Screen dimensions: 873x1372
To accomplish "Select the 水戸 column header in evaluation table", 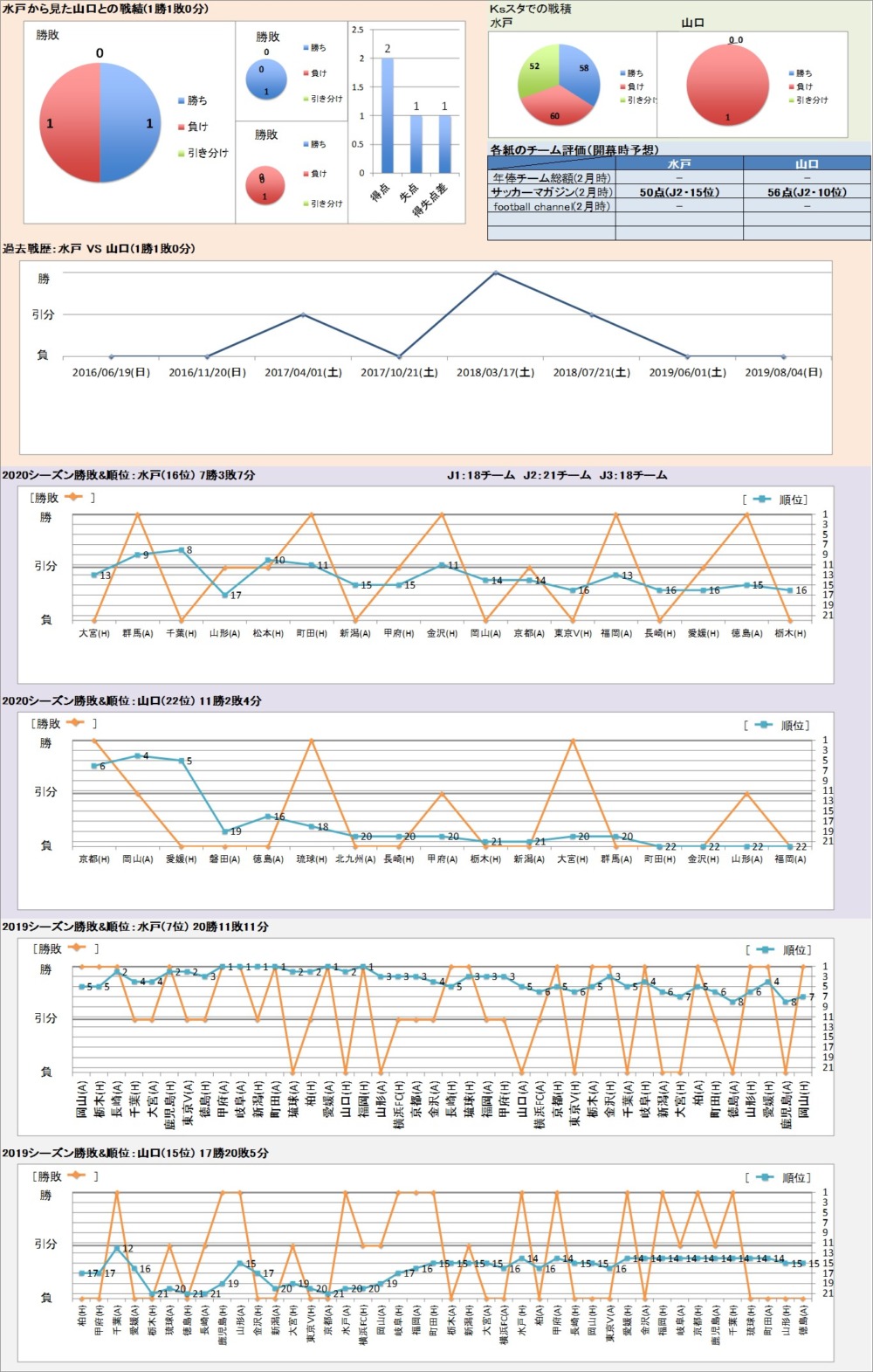I will point(679,163).
